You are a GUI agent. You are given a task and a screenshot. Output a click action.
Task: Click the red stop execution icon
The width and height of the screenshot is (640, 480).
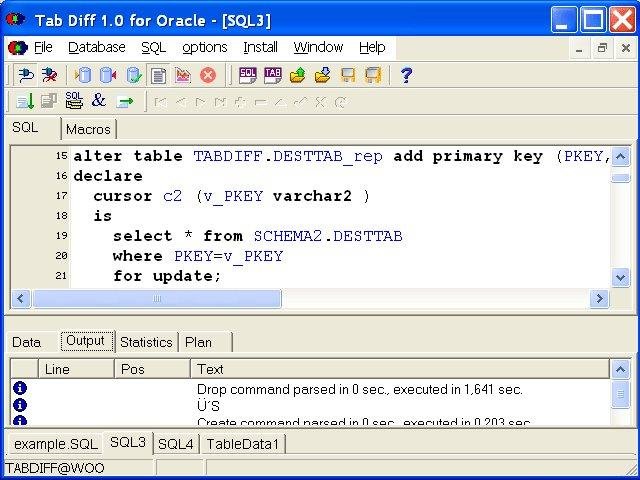[207, 76]
